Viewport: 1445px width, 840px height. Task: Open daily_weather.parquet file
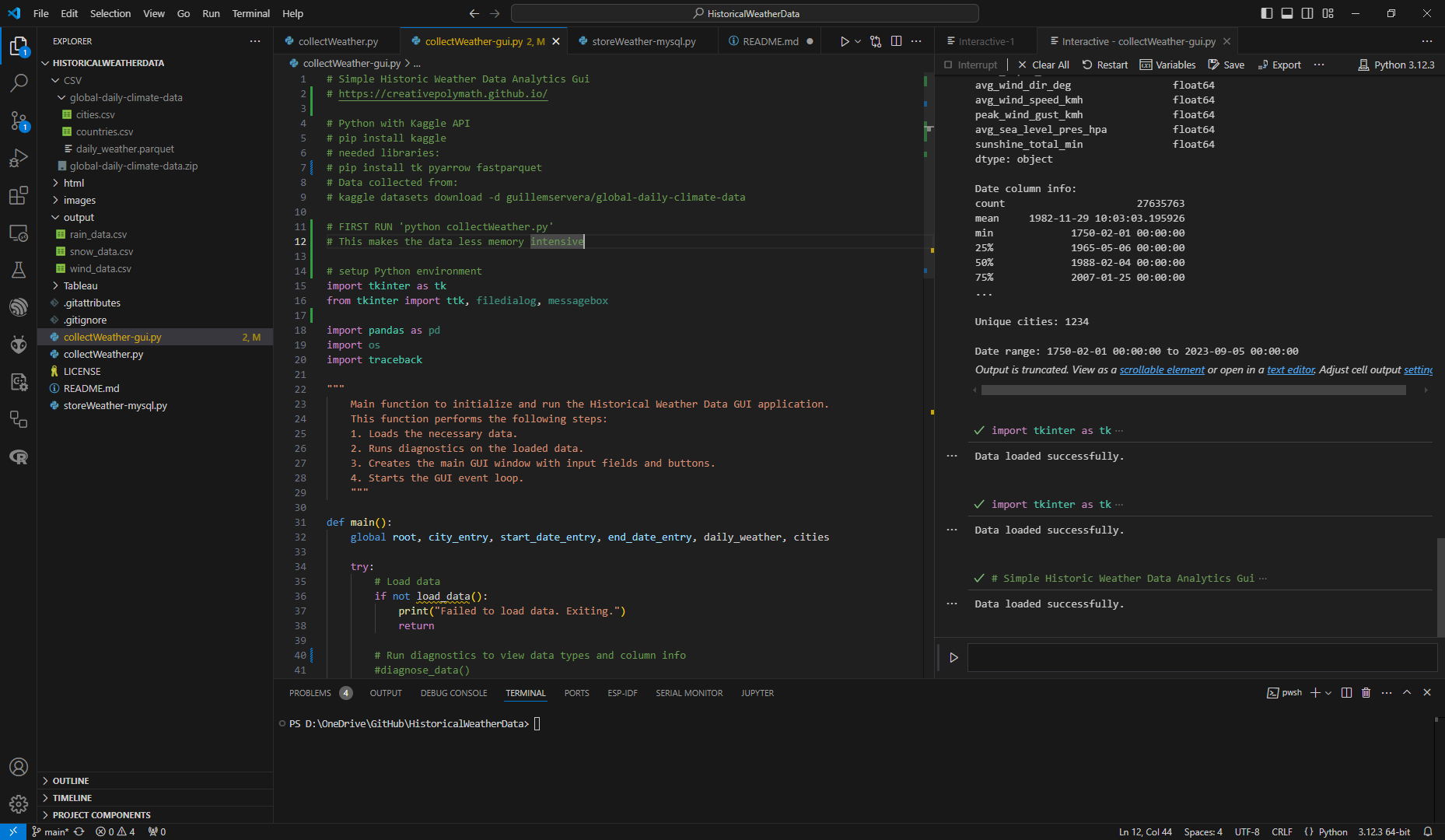124,149
